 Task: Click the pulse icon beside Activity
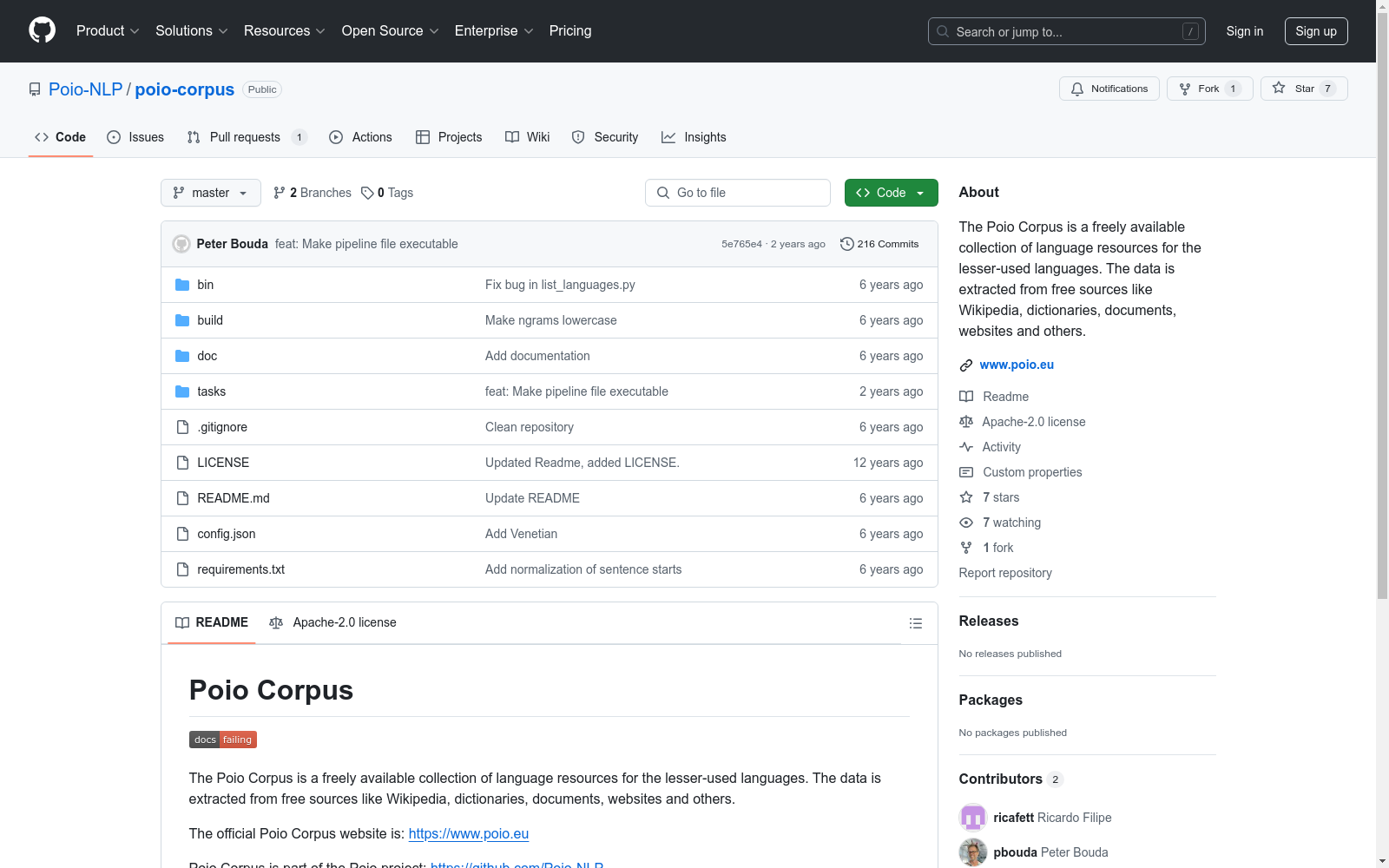click(x=966, y=447)
